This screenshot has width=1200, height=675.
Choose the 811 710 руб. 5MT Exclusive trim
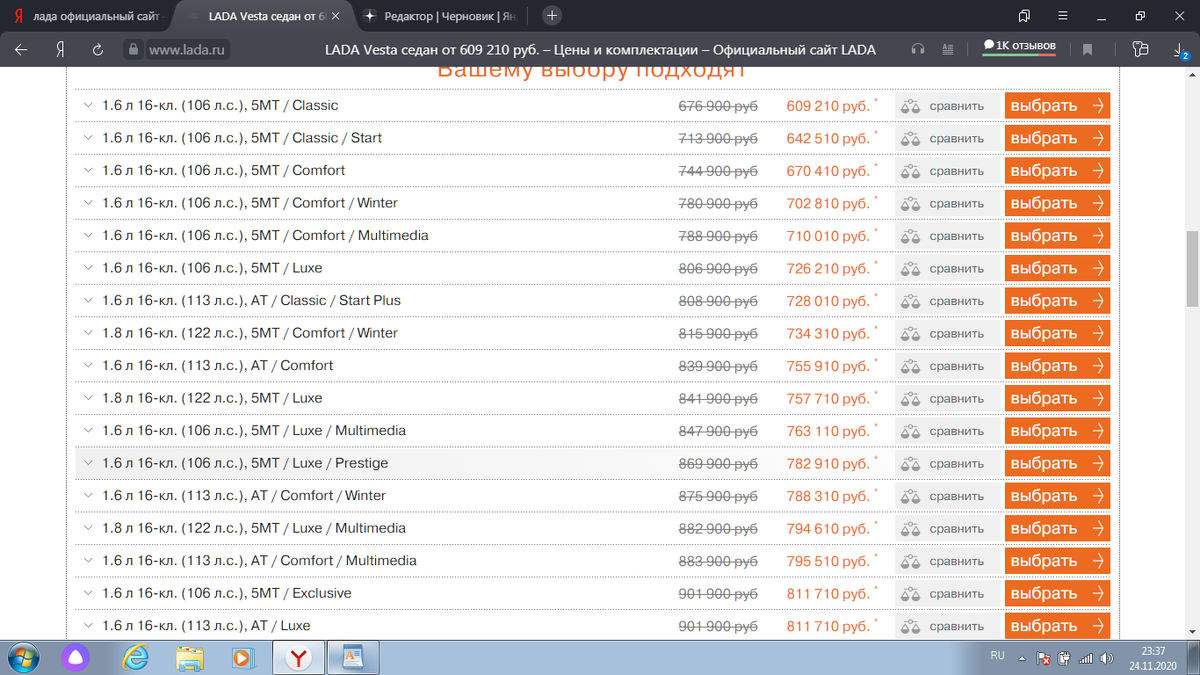(1057, 593)
